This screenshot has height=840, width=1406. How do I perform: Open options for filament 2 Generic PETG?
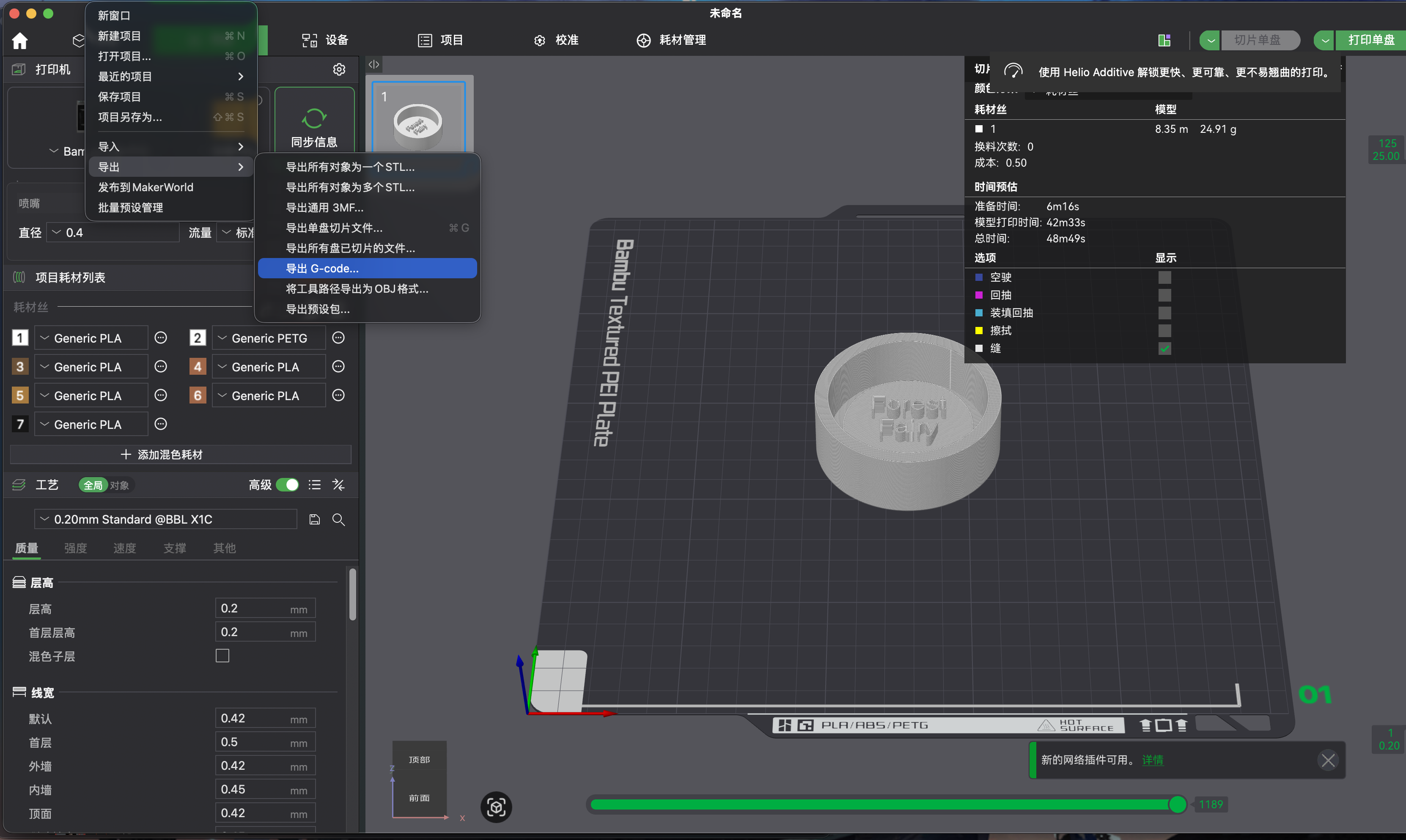coord(338,338)
